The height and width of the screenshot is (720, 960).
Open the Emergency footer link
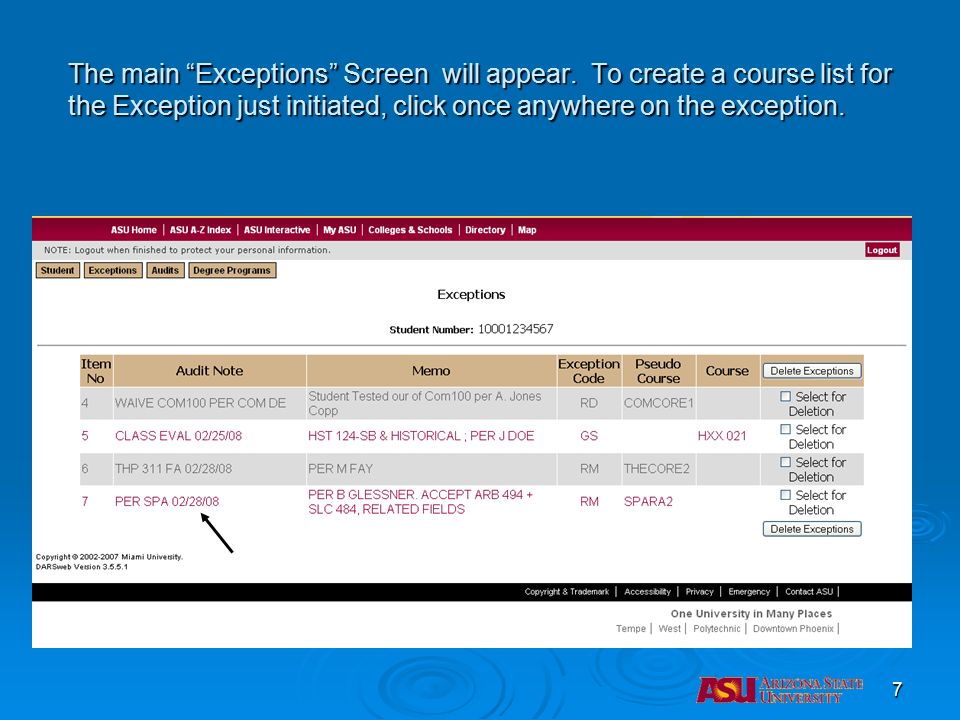[x=749, y=591]
